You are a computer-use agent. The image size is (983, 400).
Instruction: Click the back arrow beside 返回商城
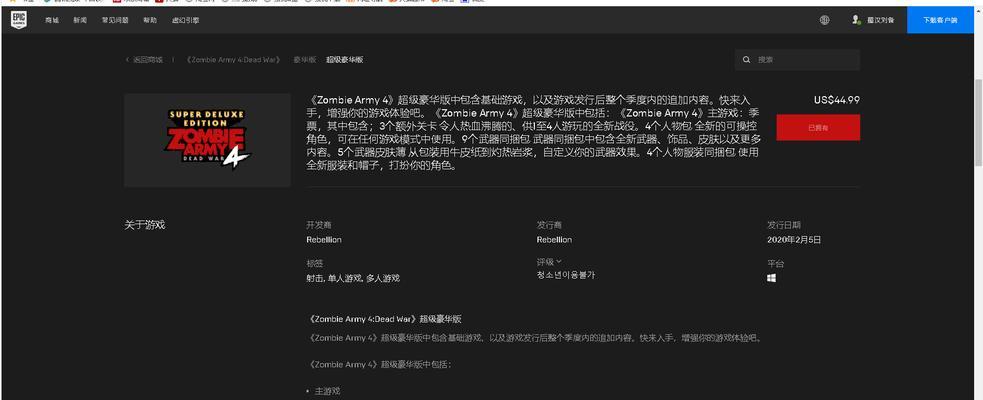(x=128, y=60)
